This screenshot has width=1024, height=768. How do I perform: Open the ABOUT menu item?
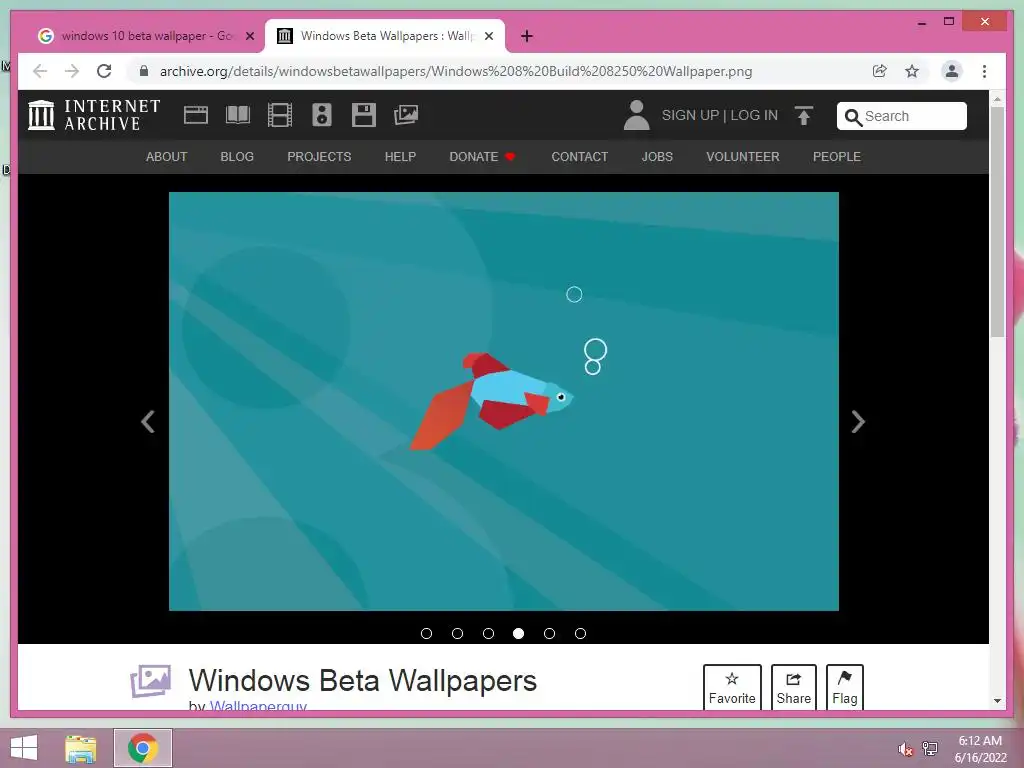(x=167, y=157)
